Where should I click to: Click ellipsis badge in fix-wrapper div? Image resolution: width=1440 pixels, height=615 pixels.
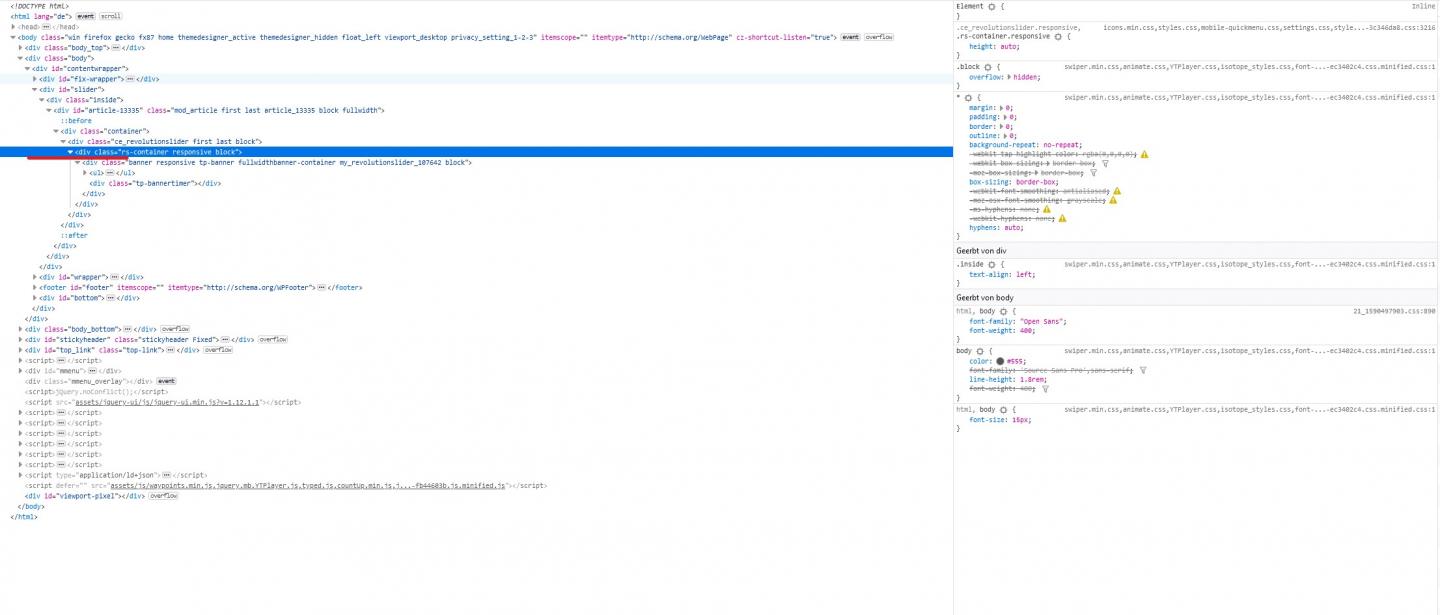pyautogui.click(x=129, y=78)
